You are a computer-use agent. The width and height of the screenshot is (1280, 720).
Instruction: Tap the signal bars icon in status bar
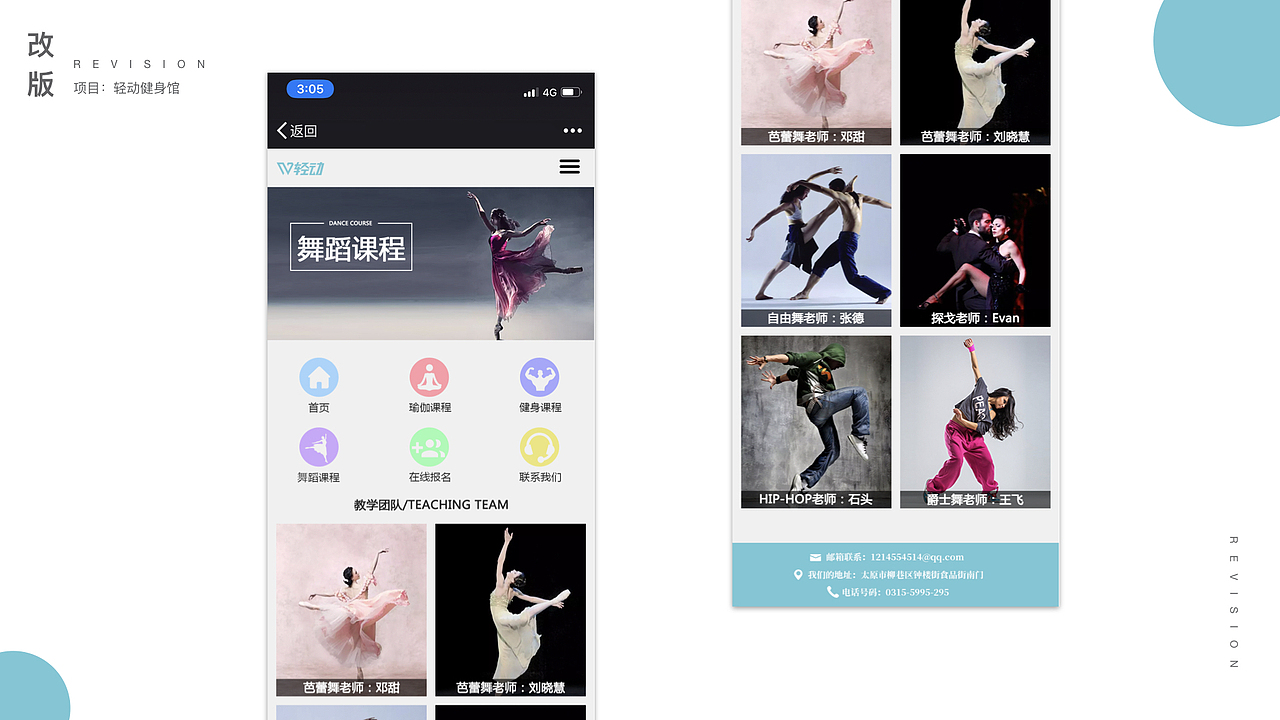click(530, 93)
